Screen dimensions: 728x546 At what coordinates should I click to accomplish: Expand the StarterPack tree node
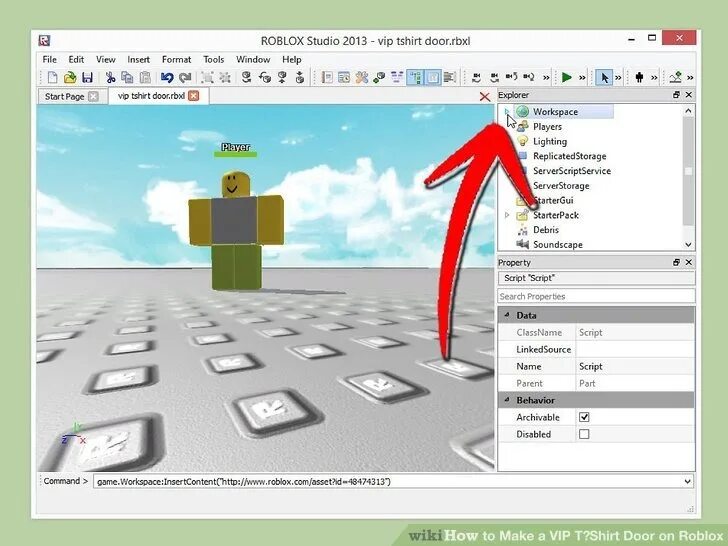click(507, 215)
